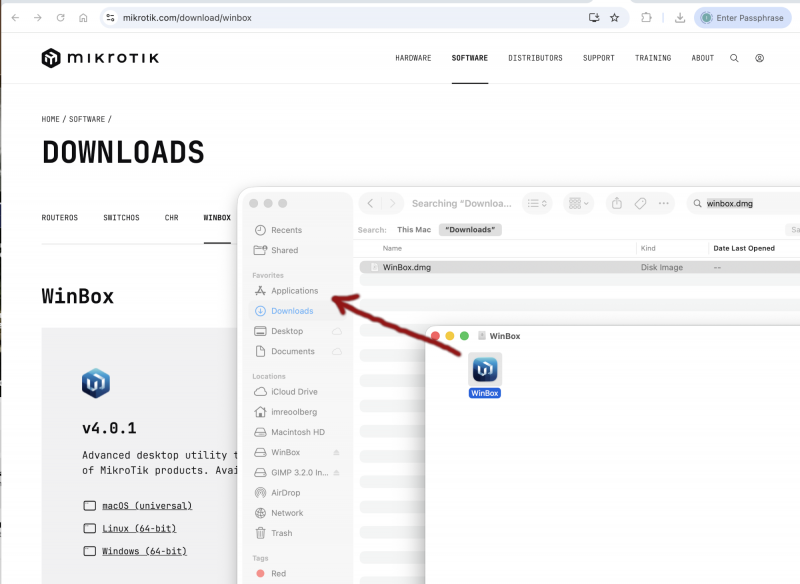
Task: Switch to the ROUTEROS downloads tab
Action: coord(60,218)
